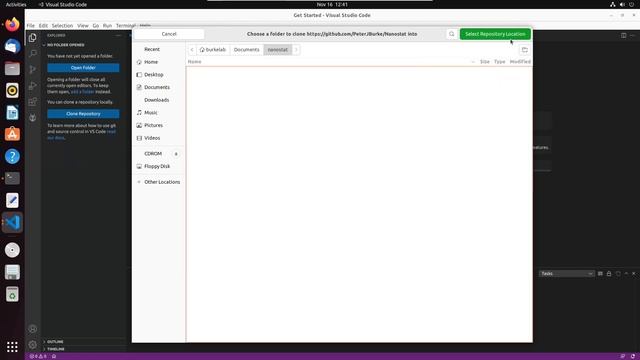Open View menu in VS Code
Image resolution: width=640 pixels, height=360 pixels.
click(x=83, y=25)
